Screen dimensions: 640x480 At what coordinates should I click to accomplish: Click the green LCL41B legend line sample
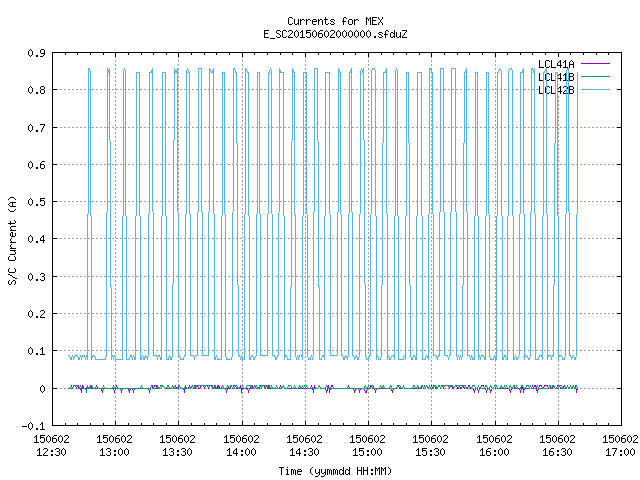pos(595,76)
